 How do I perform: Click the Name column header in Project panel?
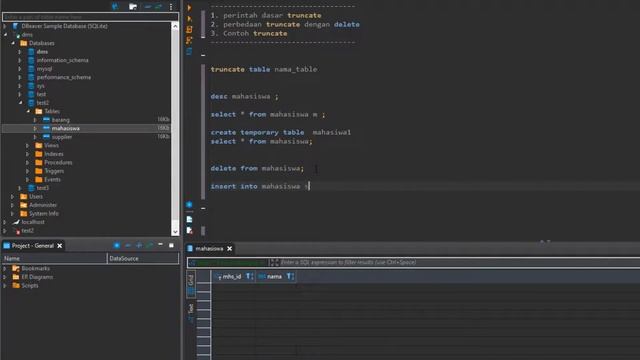click(x=54, y=258)
